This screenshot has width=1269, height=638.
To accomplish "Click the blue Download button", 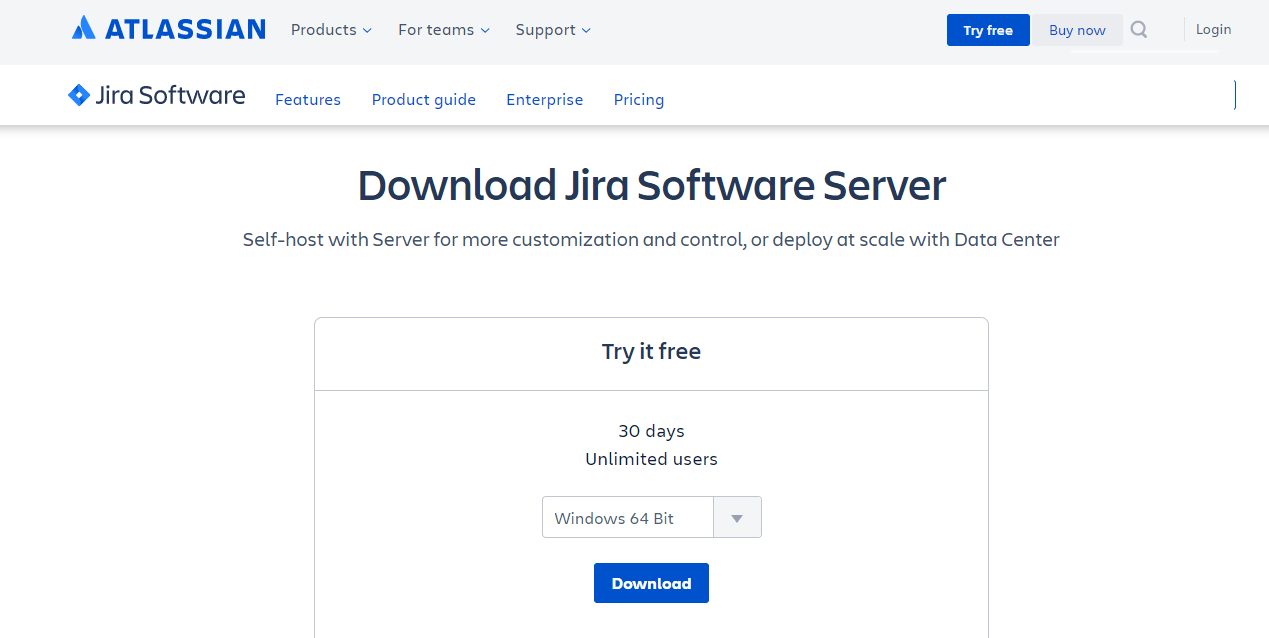I will coord(651,583).
